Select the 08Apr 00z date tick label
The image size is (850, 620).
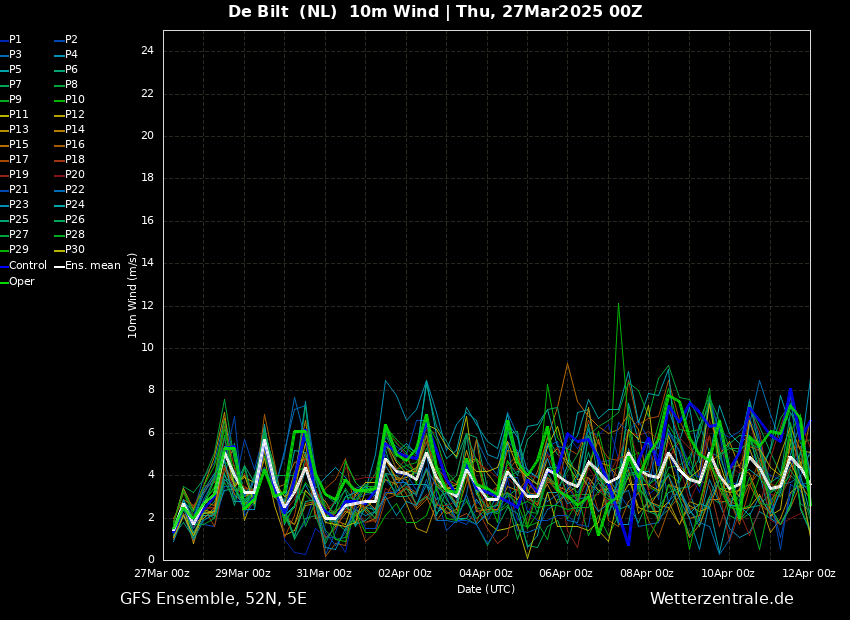pyautogui.click(x=647, y=574)
